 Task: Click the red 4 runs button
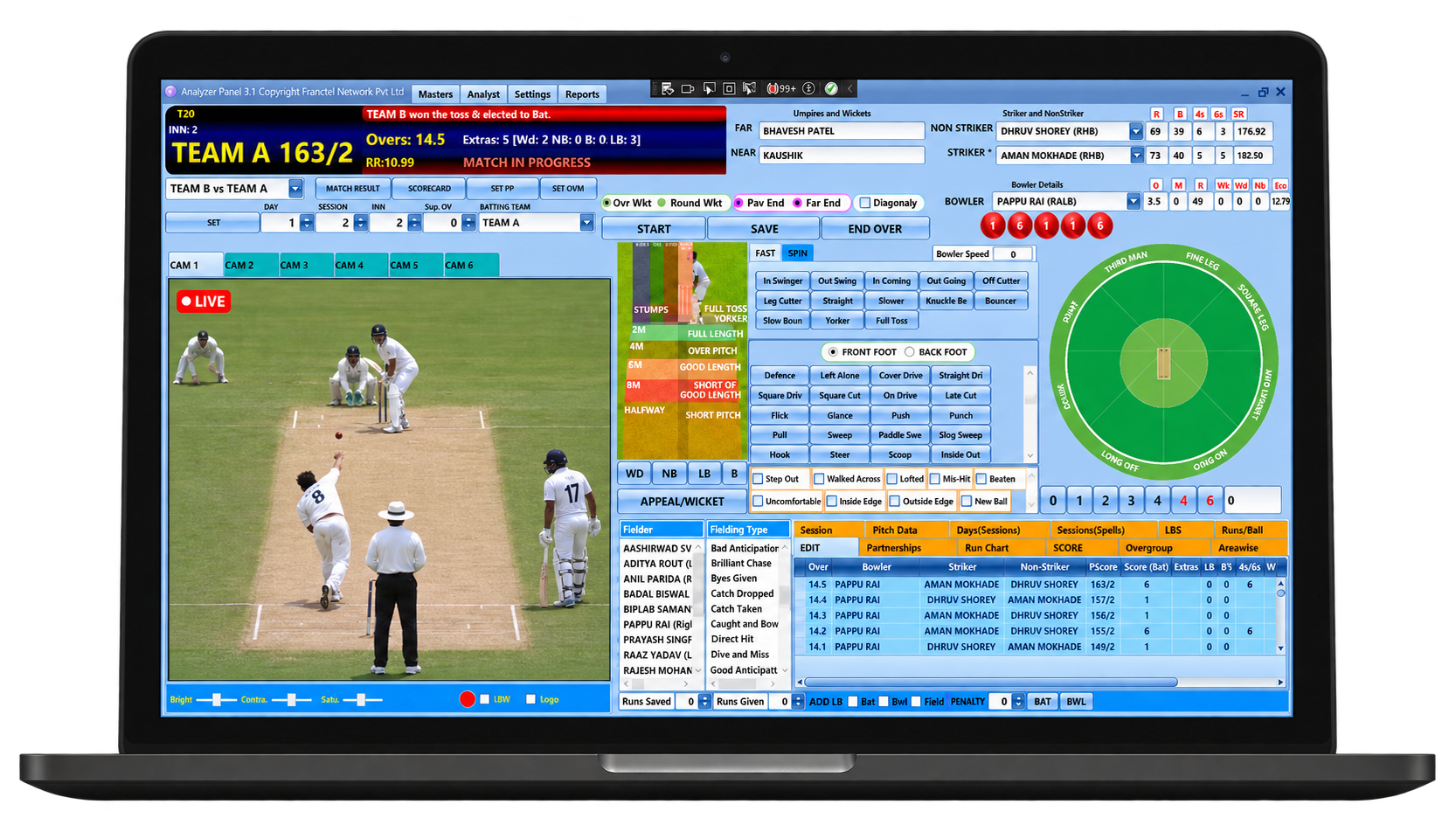[1183, 501]
